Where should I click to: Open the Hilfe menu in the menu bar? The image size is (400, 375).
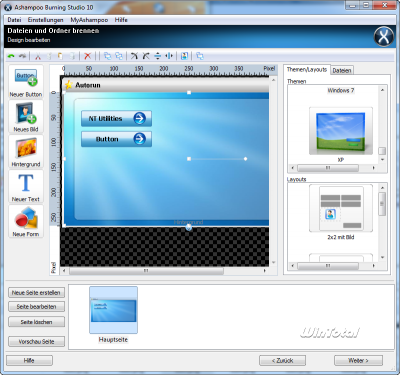tap(121, 20)
